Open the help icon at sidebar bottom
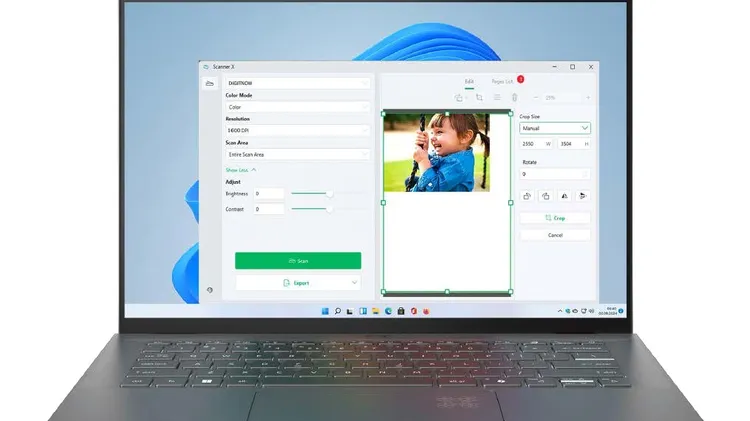The height and width of the screenshot is (421, 750). pyautogui.click(x=209, y=290)
